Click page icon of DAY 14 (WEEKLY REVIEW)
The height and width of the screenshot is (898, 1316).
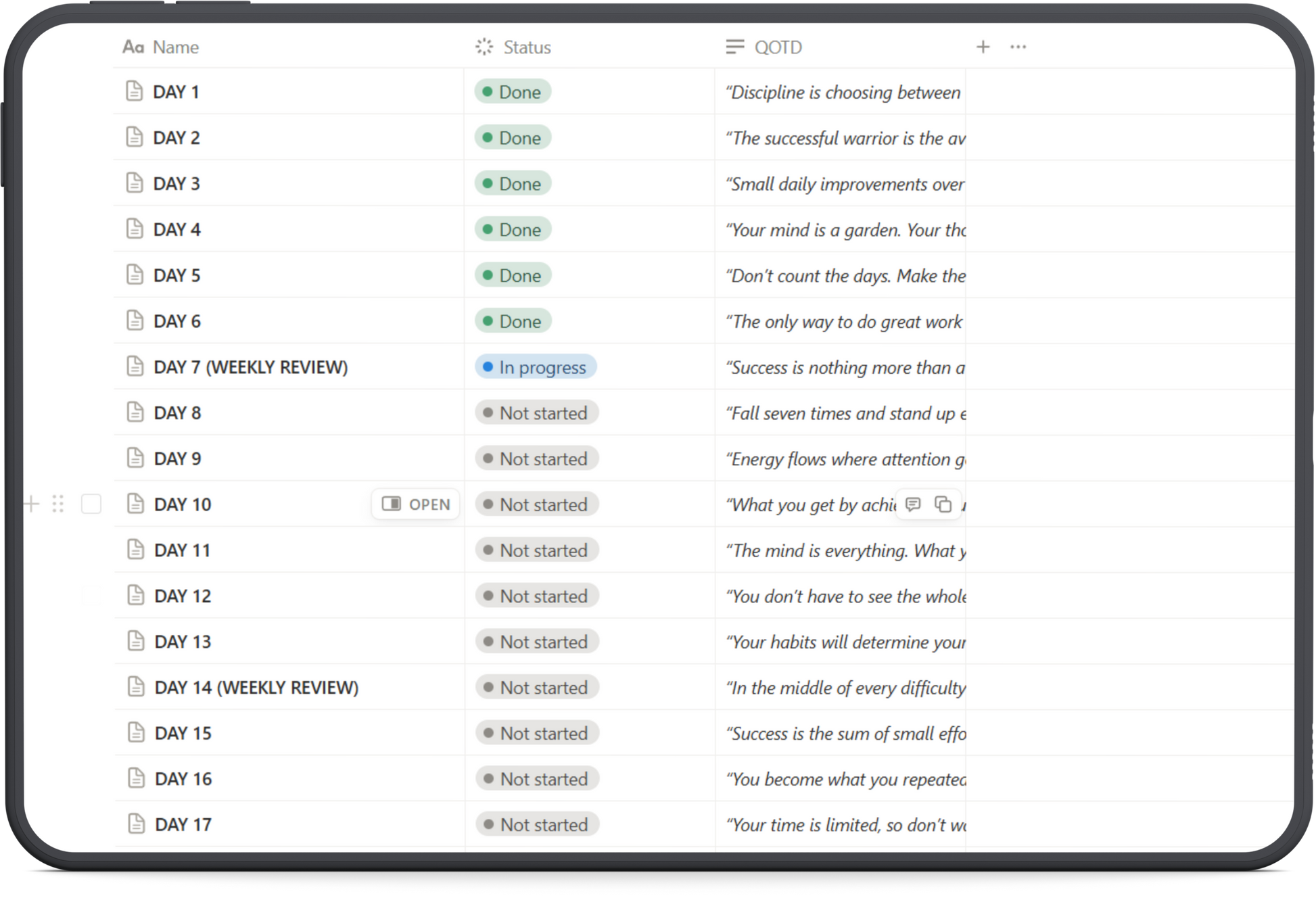coord(136,686)
